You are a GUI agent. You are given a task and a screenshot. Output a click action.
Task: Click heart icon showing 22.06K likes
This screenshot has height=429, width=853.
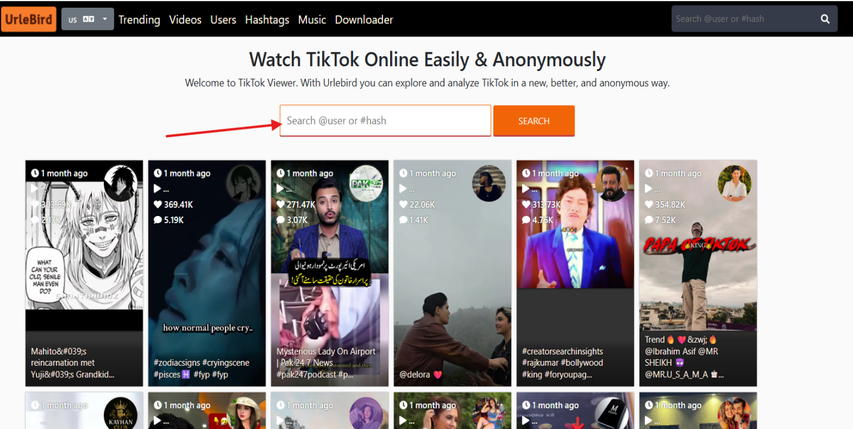click(404, 204)
